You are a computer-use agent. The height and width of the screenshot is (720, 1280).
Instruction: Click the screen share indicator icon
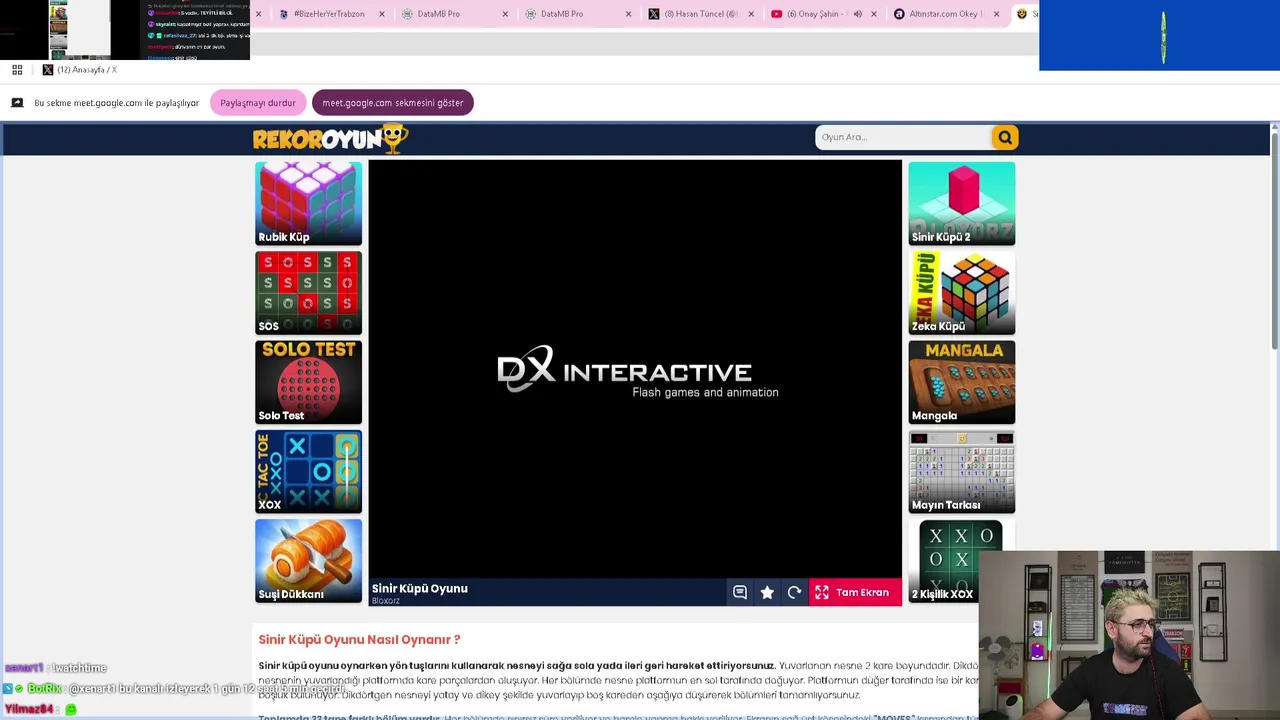click(x=17, y=103)
